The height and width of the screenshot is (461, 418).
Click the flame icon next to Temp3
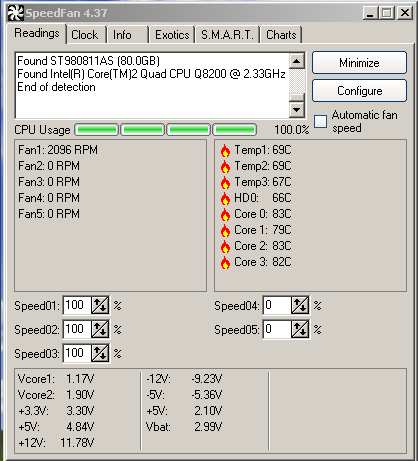(225, 182)
